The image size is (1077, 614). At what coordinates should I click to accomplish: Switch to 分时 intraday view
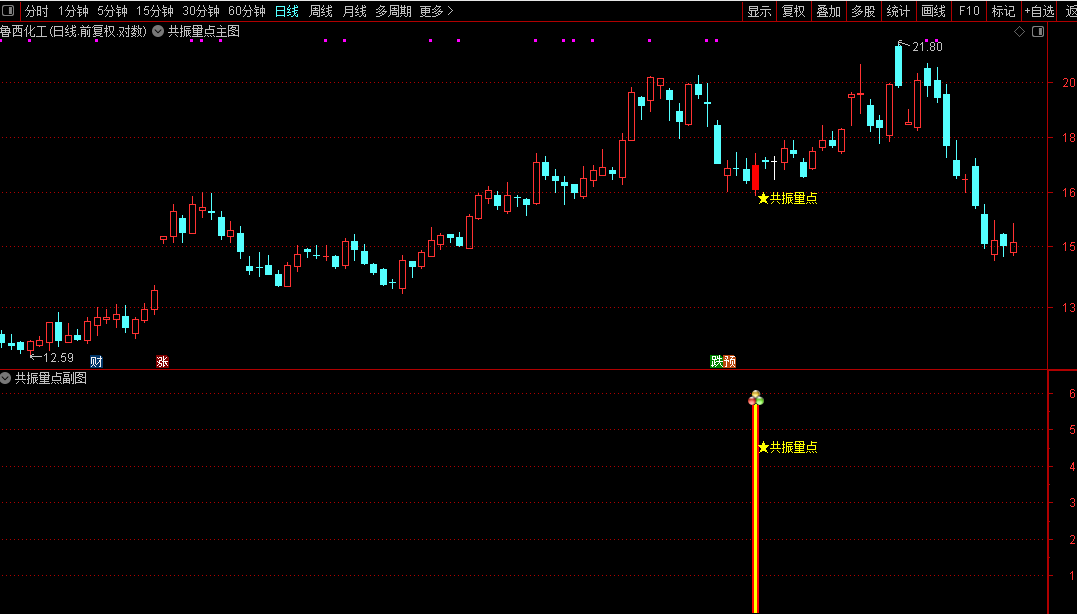pyautogui.click(x=37, y=11)
